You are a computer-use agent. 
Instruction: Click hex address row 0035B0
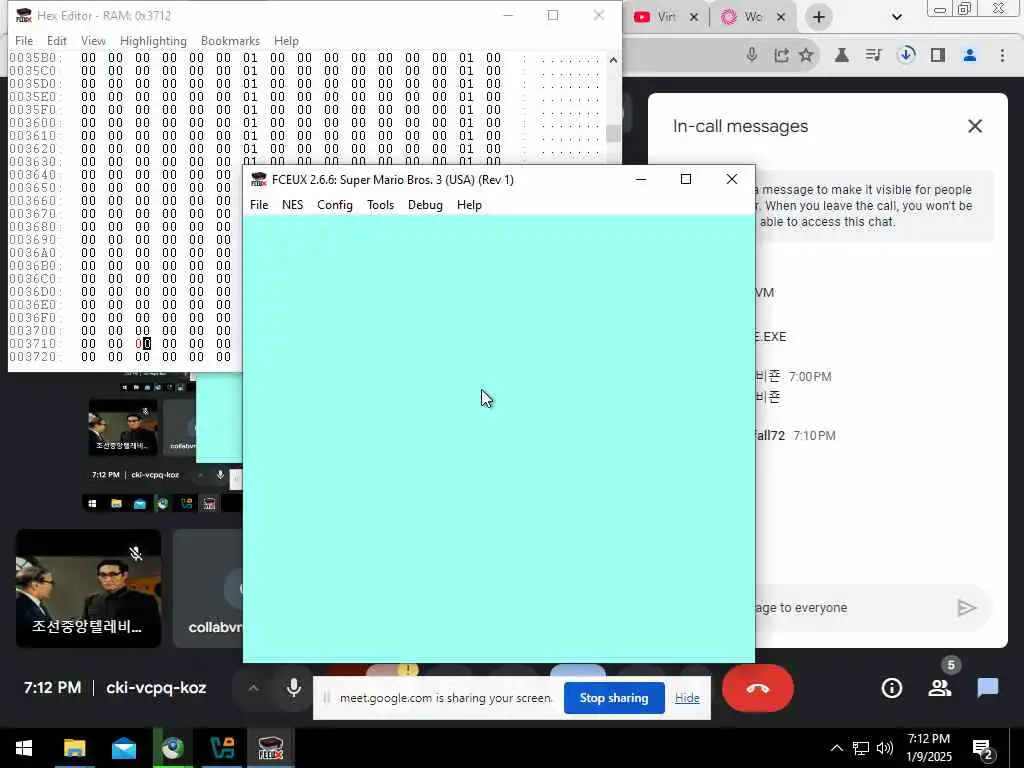36,57
